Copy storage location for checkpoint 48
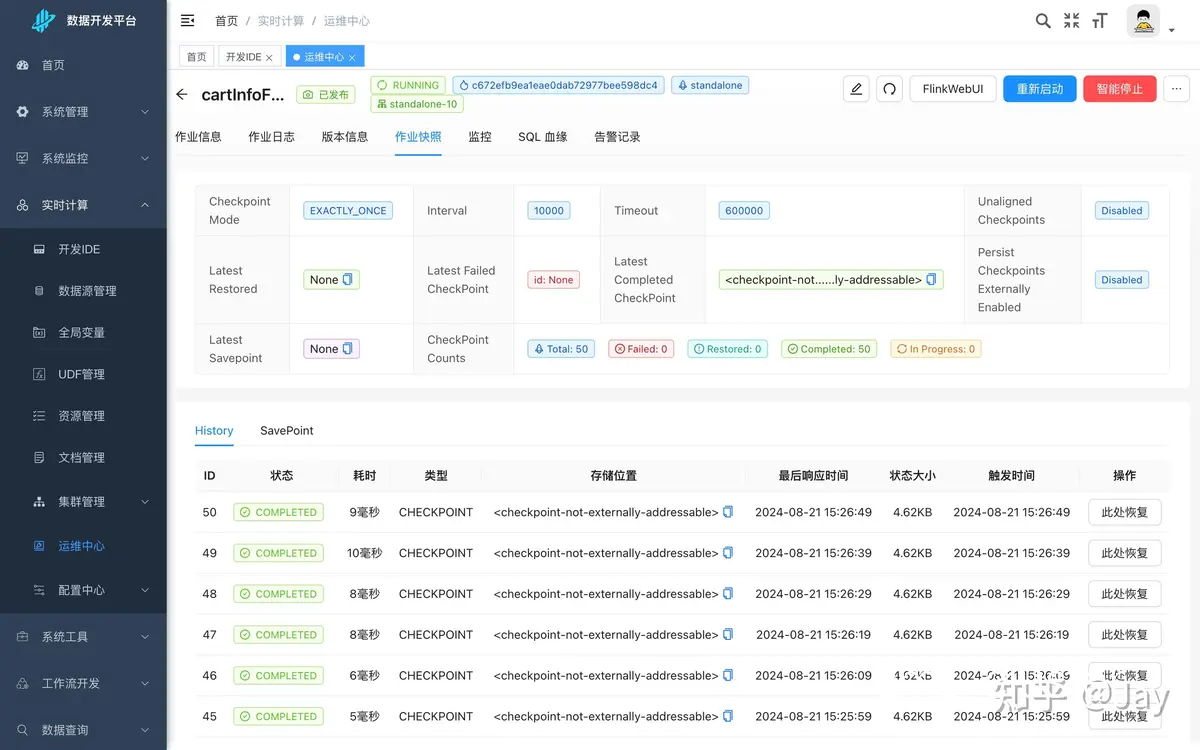The image size is (1200, 750). click(728, 594)
